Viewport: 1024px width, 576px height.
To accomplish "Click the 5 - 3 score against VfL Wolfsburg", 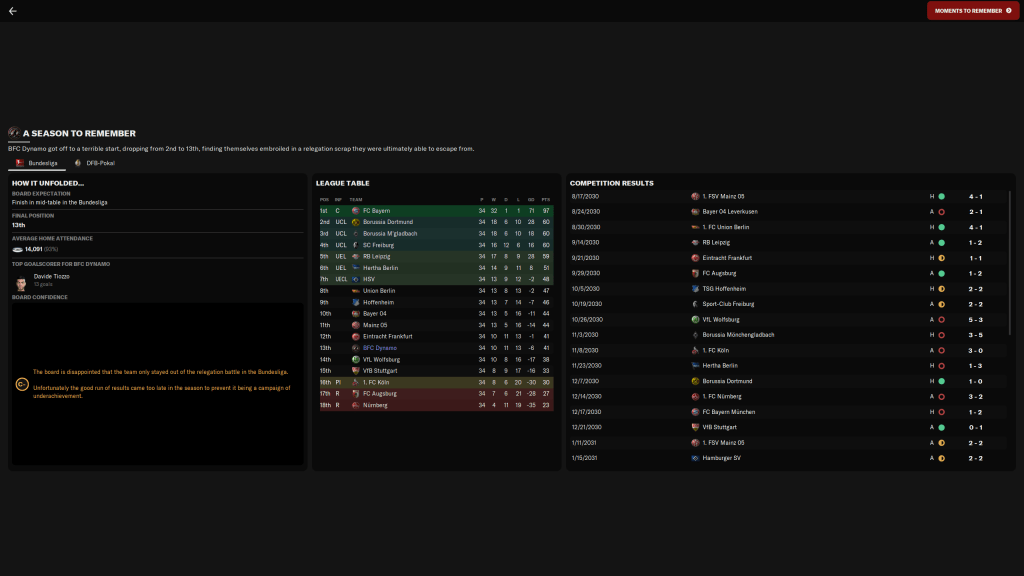I will pyautogui.click(x=975, y=320).
